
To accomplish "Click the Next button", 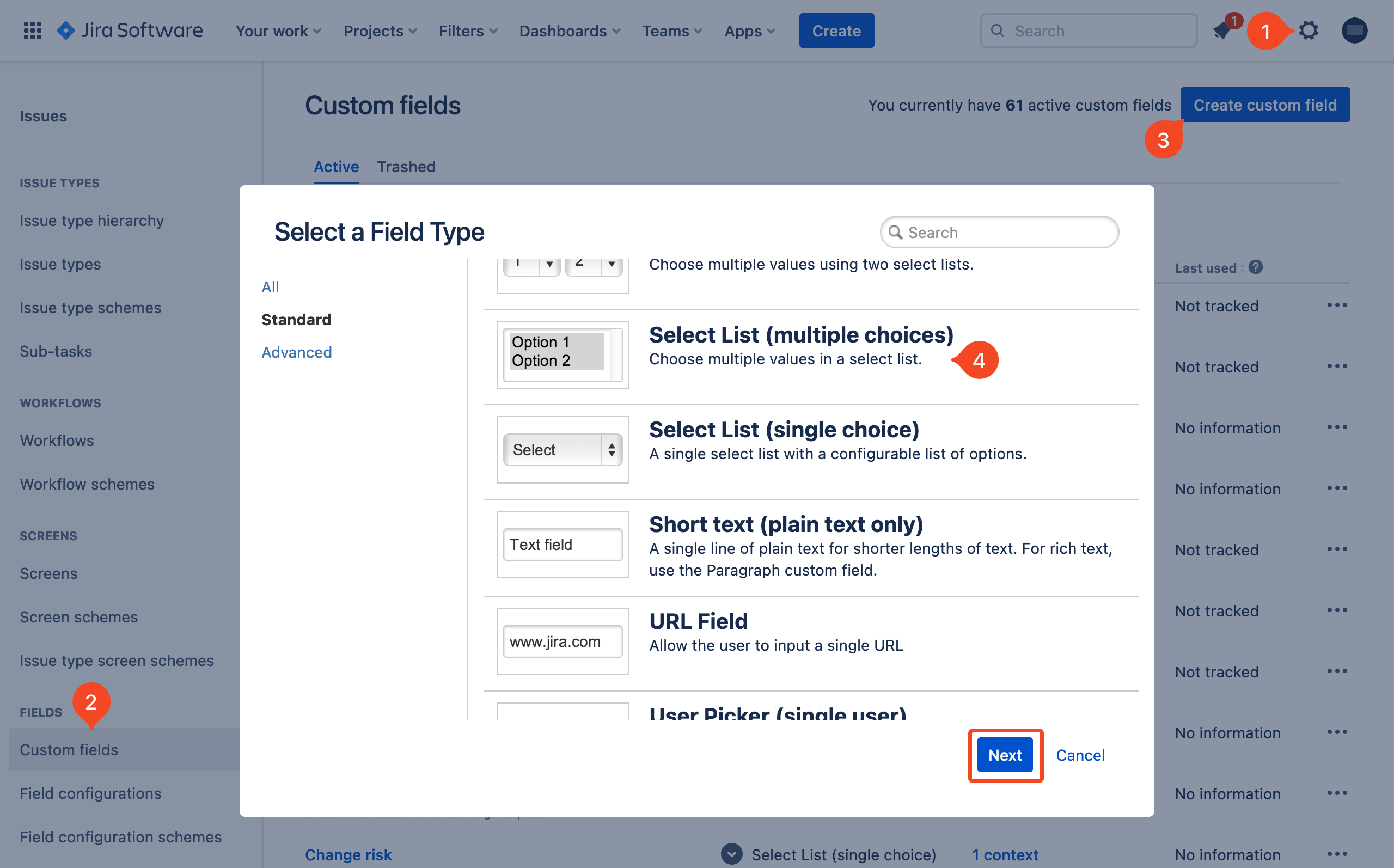I will point(1005,755).
